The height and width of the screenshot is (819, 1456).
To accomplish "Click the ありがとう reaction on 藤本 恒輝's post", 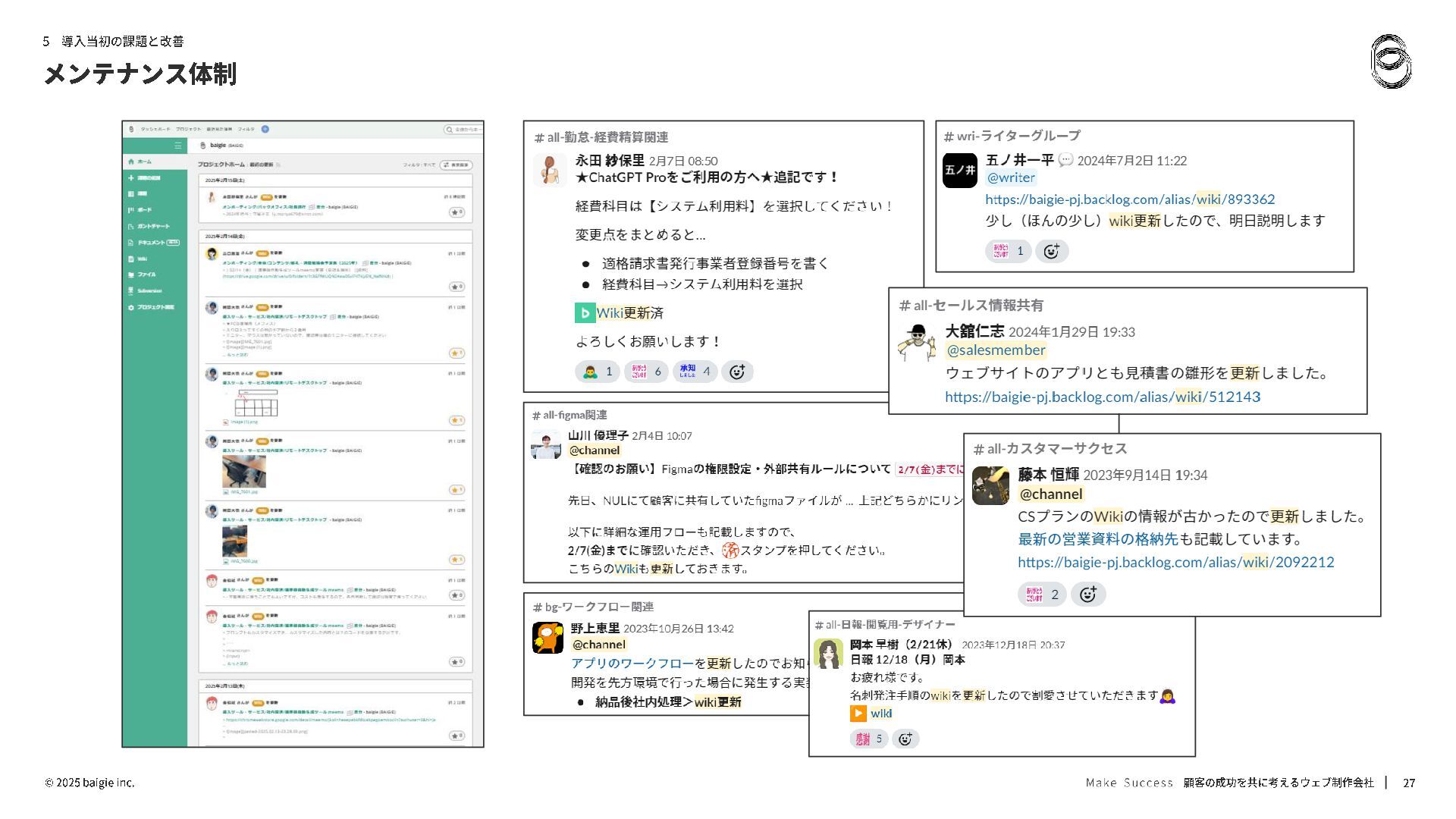I will (x=1041, y=595).
